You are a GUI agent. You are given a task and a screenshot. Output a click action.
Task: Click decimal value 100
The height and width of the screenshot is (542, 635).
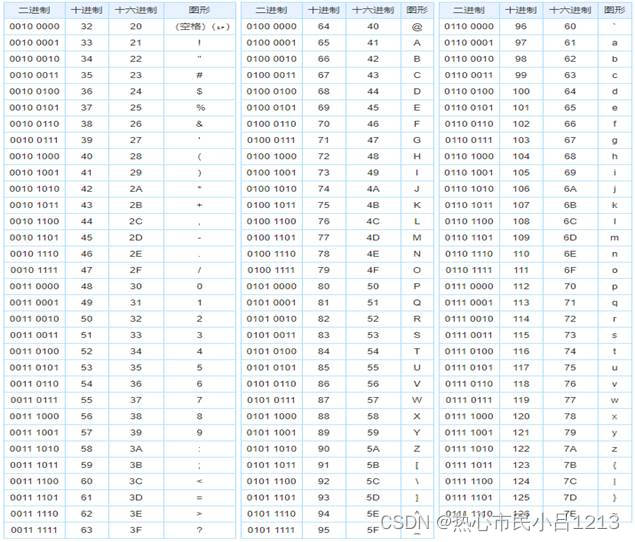click(x=521, y=92)
